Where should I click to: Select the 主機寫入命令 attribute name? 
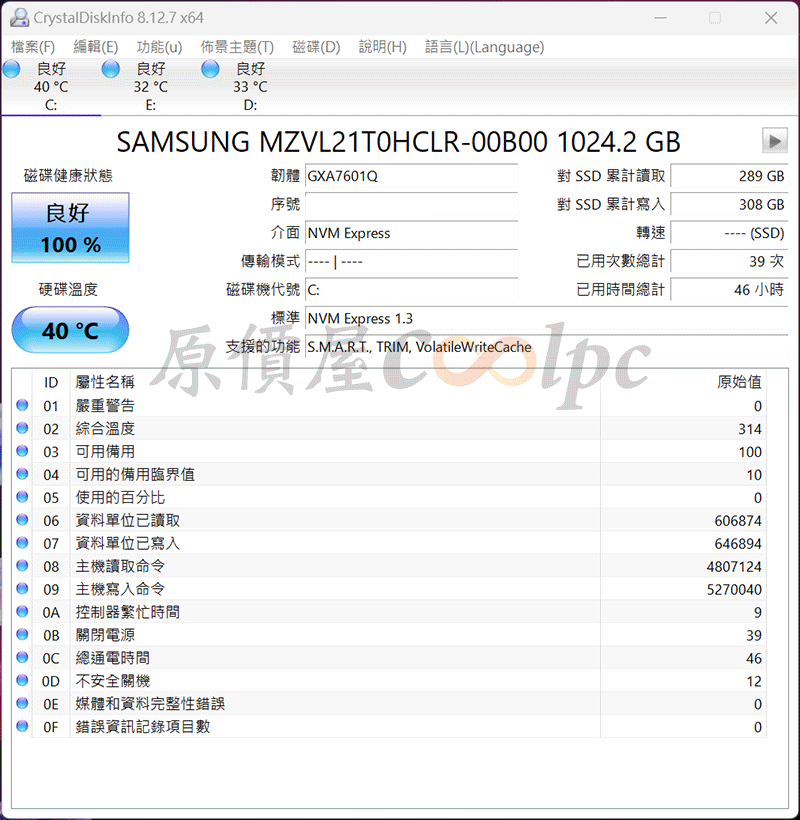pyautogui.click(x=120, y=589)
